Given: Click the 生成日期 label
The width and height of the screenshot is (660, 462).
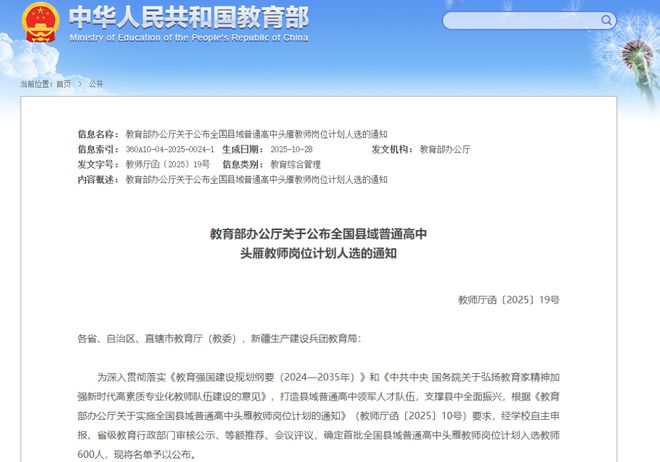Looking at the screenshot, I should (243, 149).
